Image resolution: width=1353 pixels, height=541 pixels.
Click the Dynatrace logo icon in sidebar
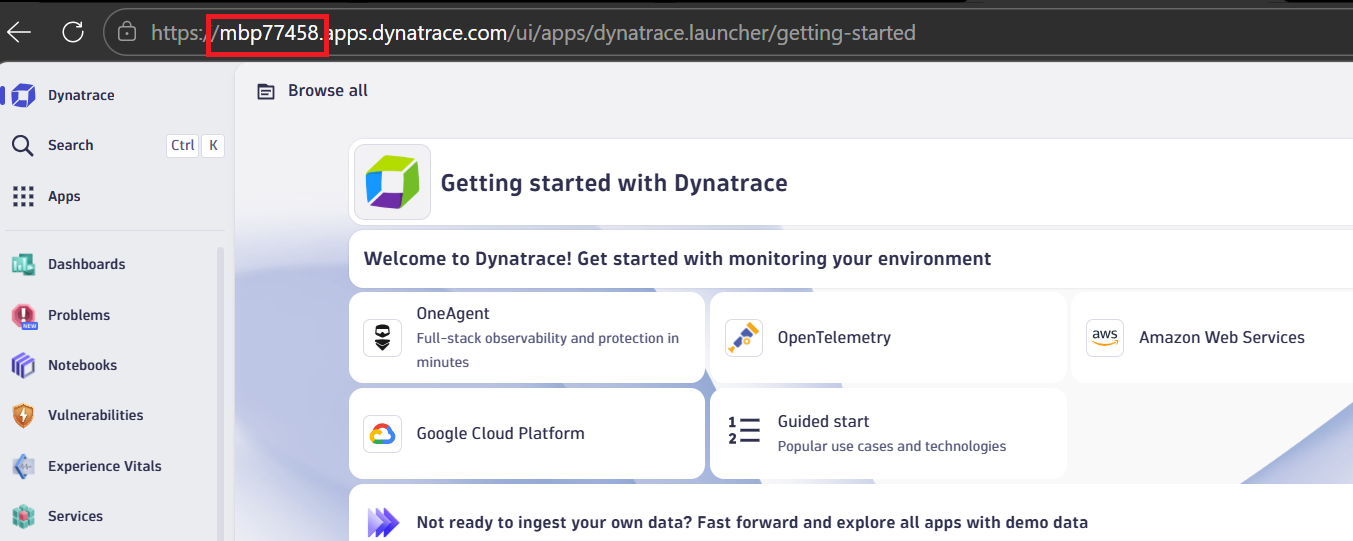click(x=23, y=95)
